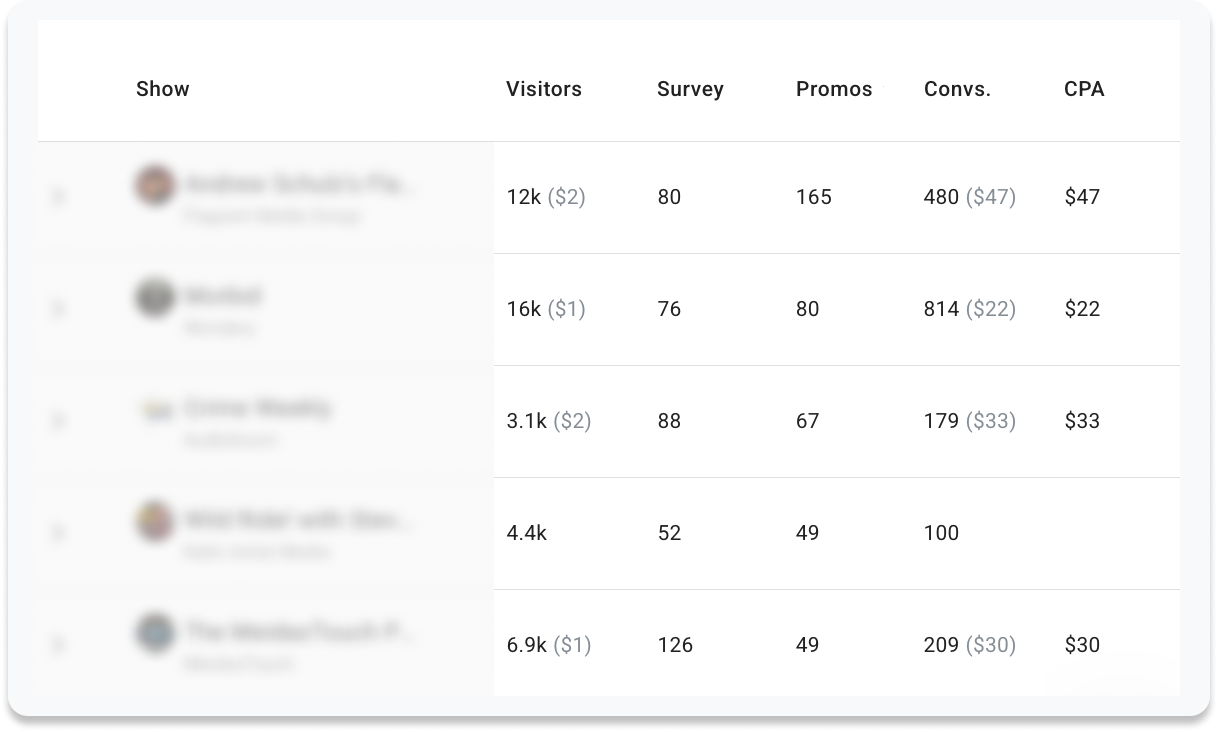This screenshot has height=732, width=1218.
Task: Sort by the Survey column header
Action: (690, 89)
